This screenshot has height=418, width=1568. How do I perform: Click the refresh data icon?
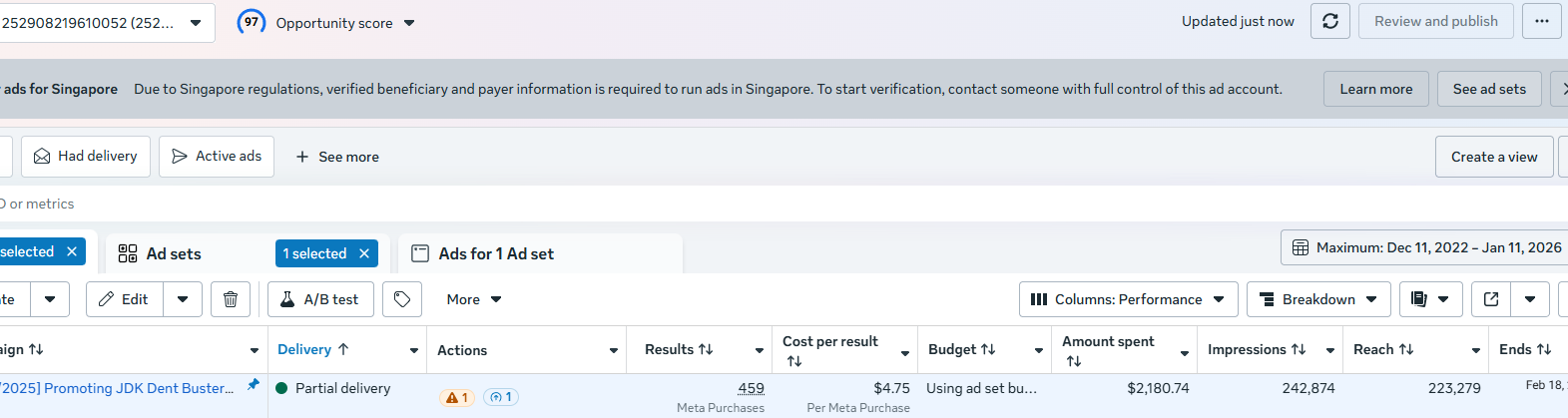coord(1329,21)
